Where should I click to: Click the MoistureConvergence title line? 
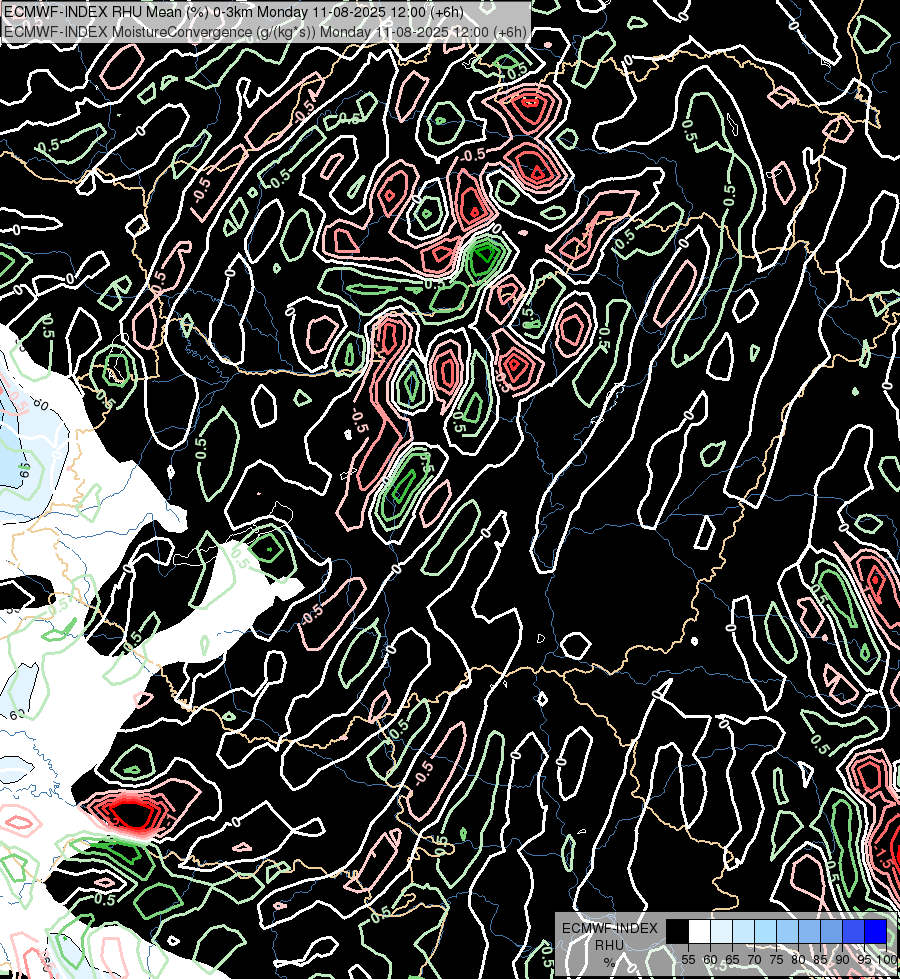(265, 31)
